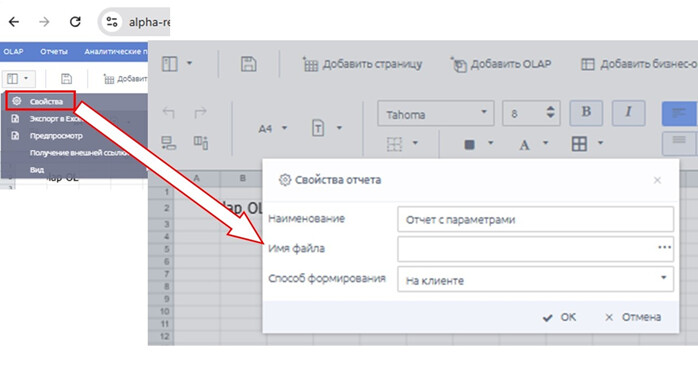This screenshot has height=392, width=698.
Task: Open the Аналитические menu tab
Action: click(x=116, y=52)
